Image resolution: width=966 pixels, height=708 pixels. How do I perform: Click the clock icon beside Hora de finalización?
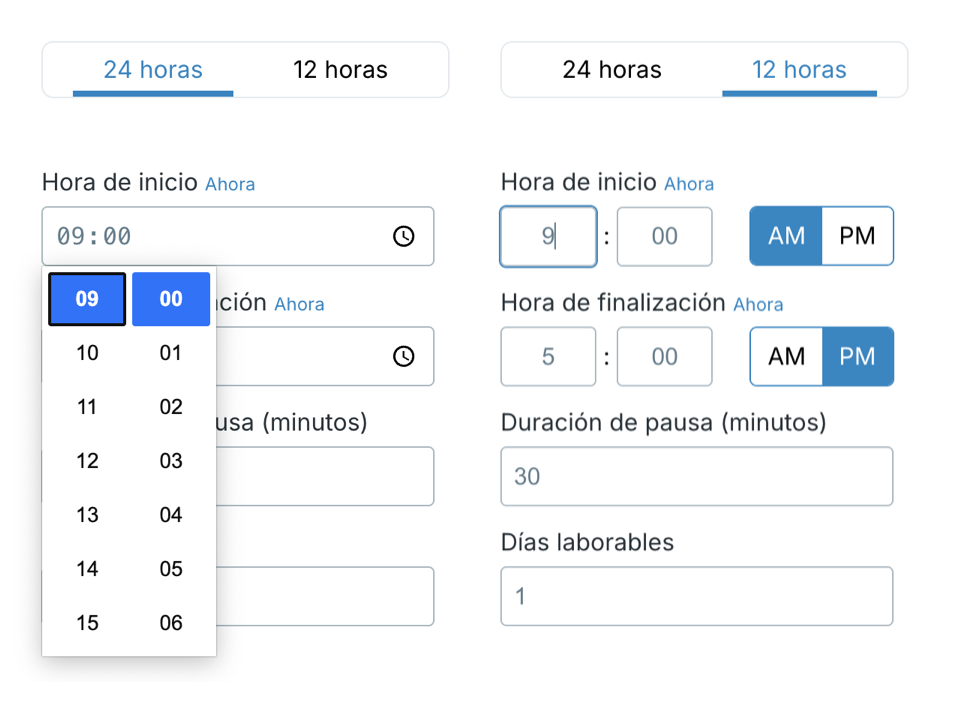click(404, 356)
